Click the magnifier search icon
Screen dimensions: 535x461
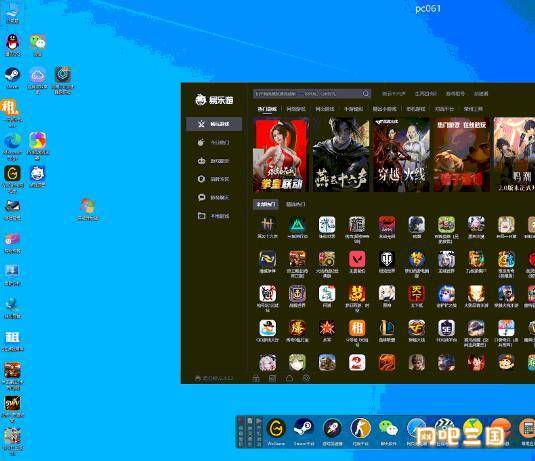366,93
